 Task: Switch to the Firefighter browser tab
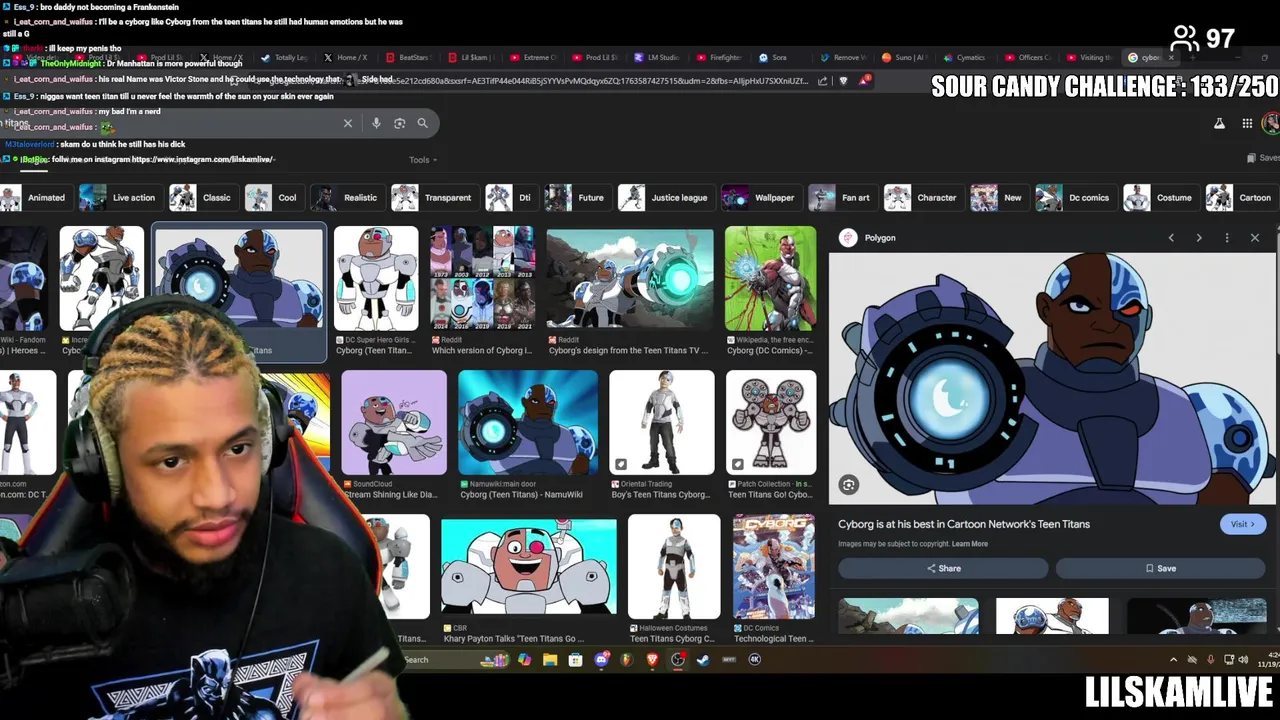point(720,57)
